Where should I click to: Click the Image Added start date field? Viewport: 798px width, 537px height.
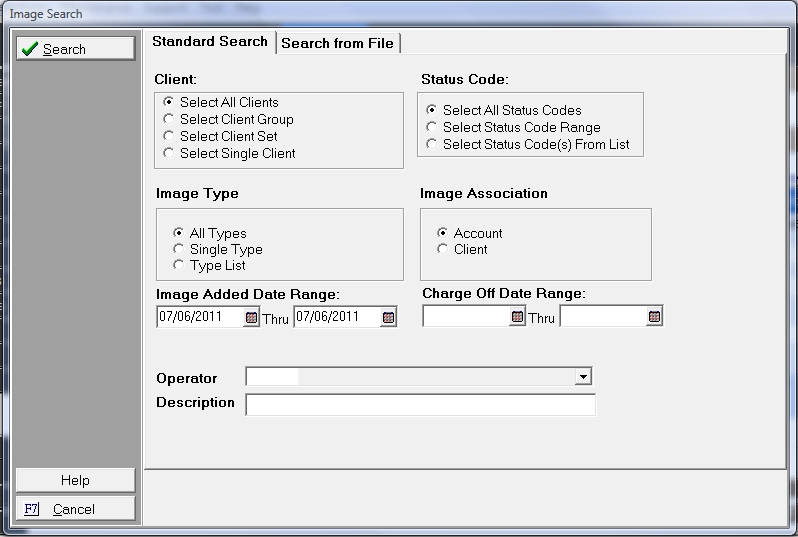pos(199,317)
